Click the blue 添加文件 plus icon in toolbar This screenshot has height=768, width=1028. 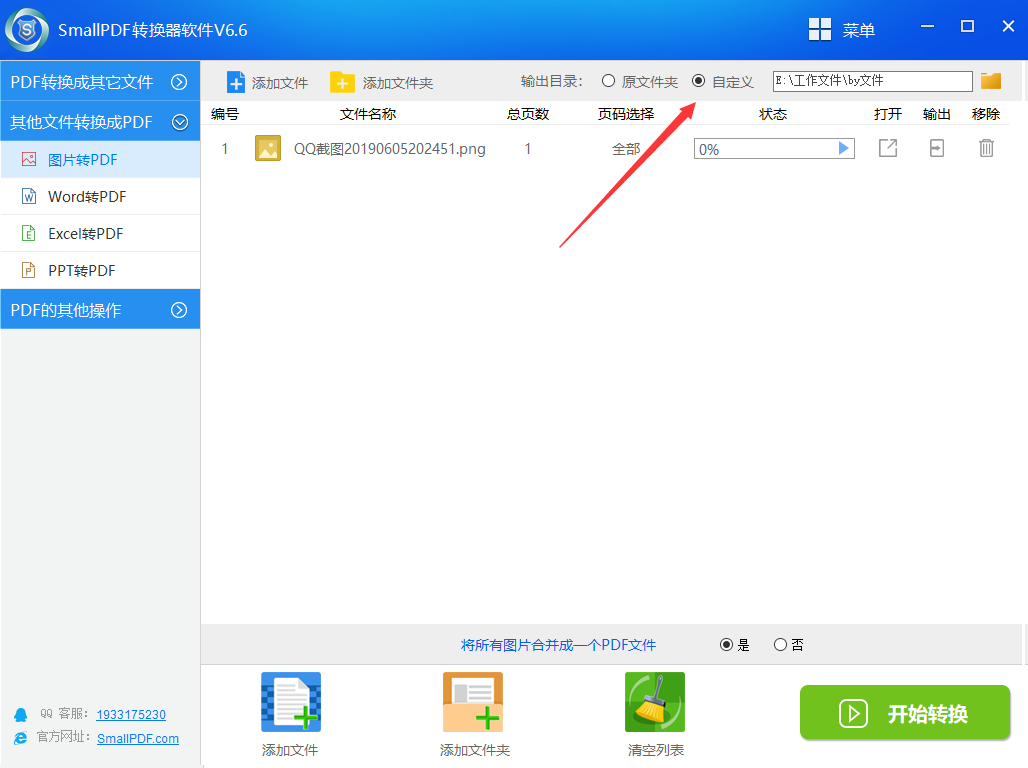pos(235,82)
